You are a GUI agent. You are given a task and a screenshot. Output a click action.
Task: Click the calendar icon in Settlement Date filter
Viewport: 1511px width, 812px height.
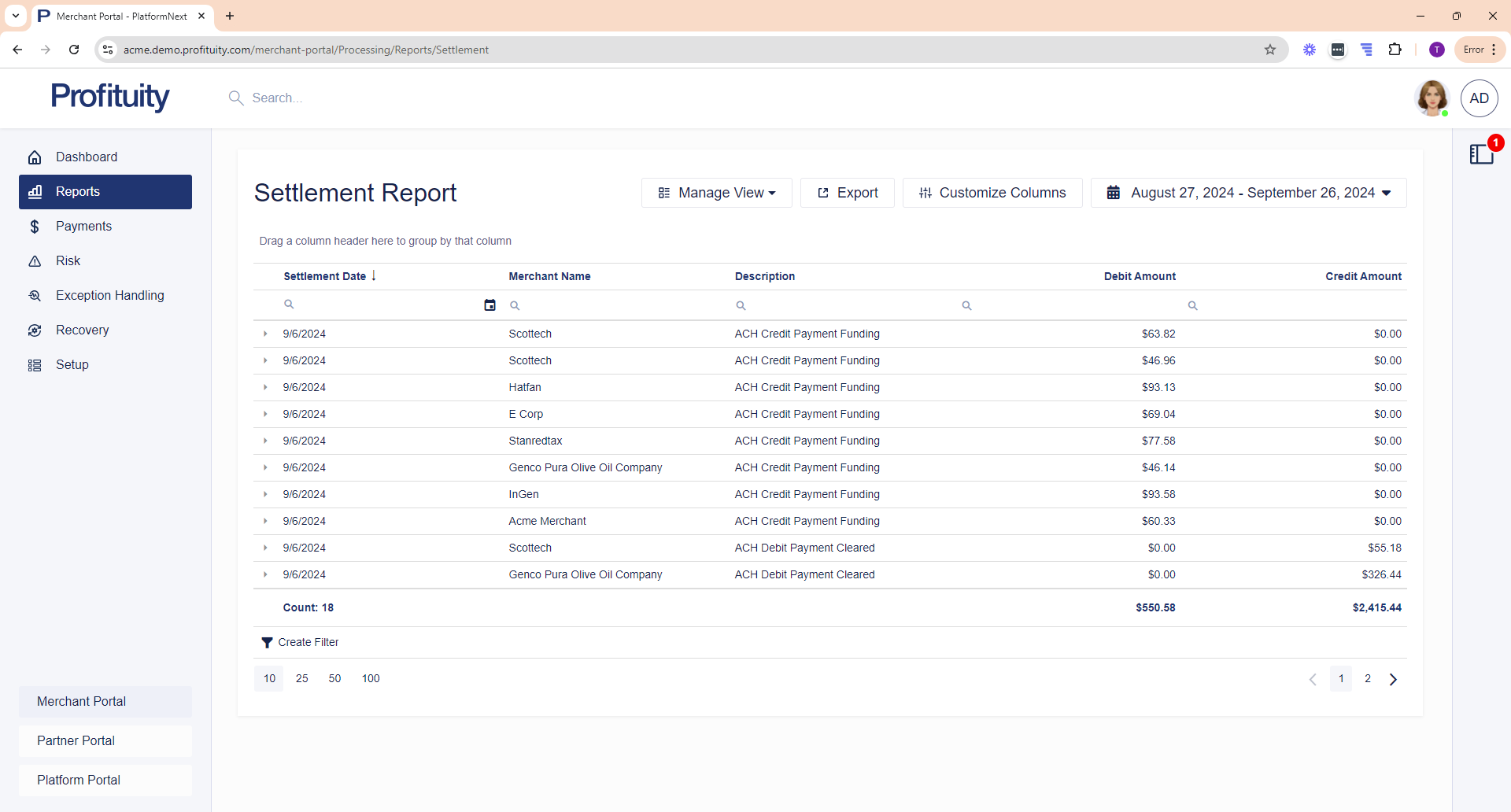(x=490, y=305)
